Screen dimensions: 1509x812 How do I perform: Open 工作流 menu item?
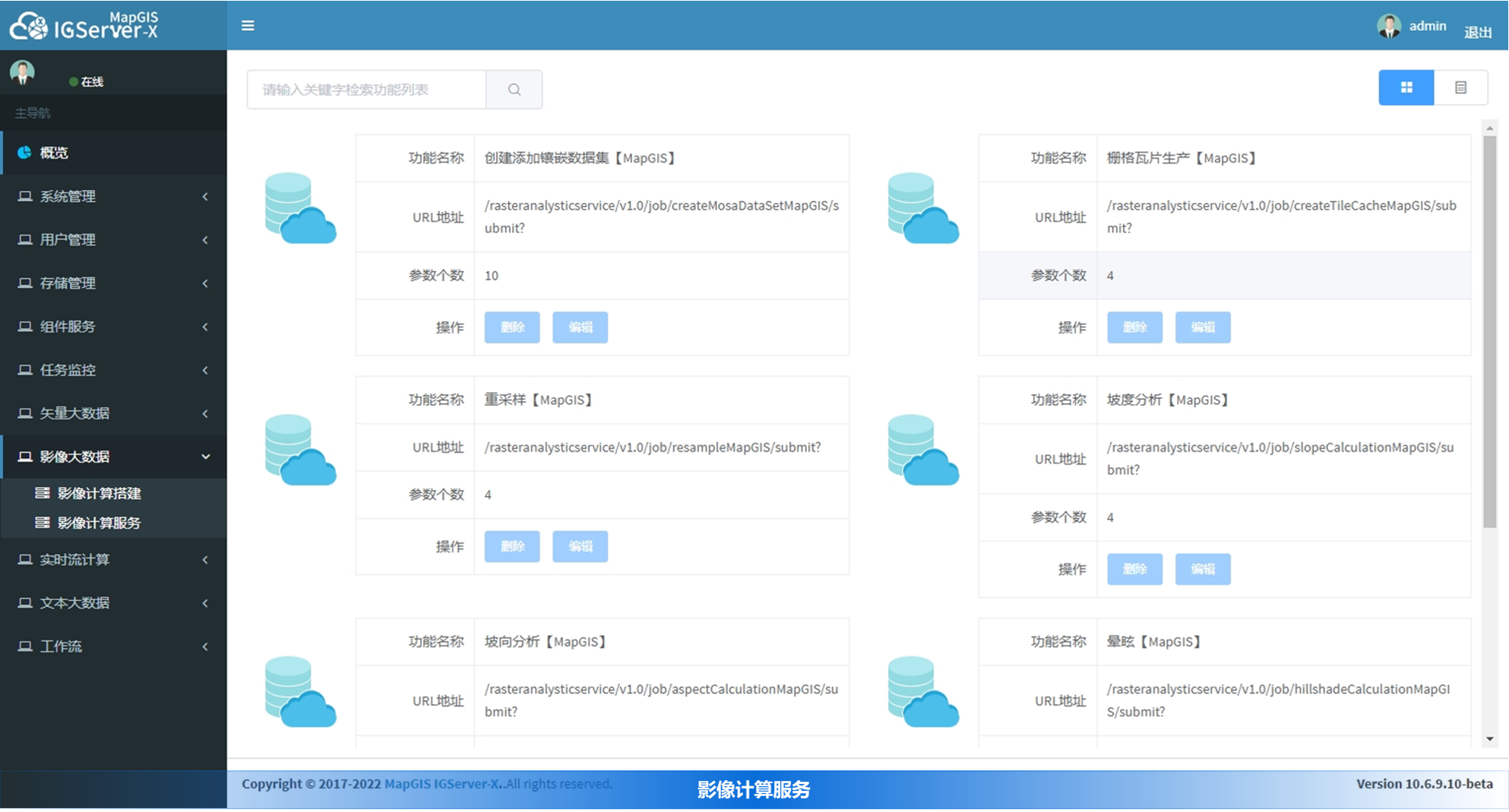point(114,646)
